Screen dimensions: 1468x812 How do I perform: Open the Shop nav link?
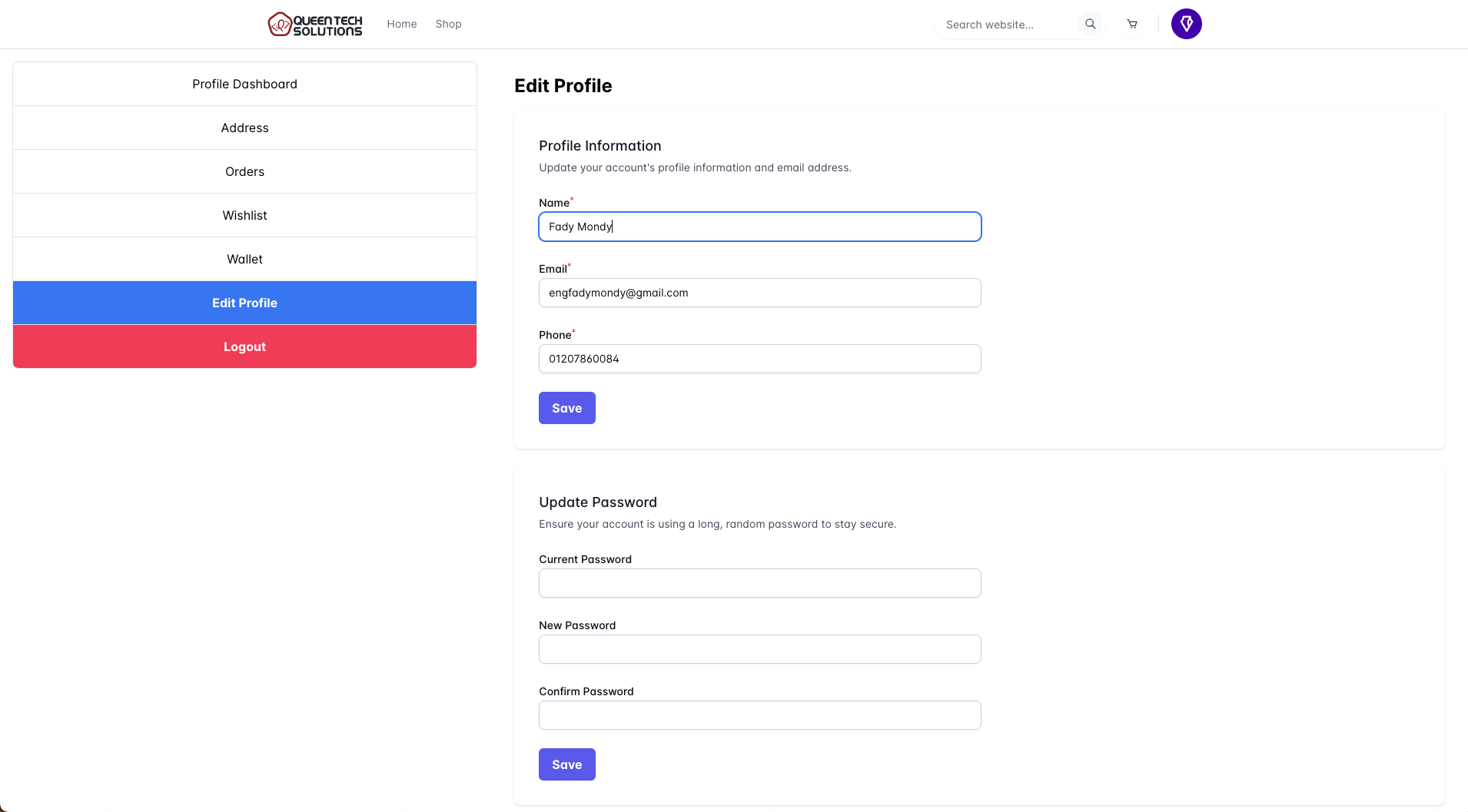(448, 24)
